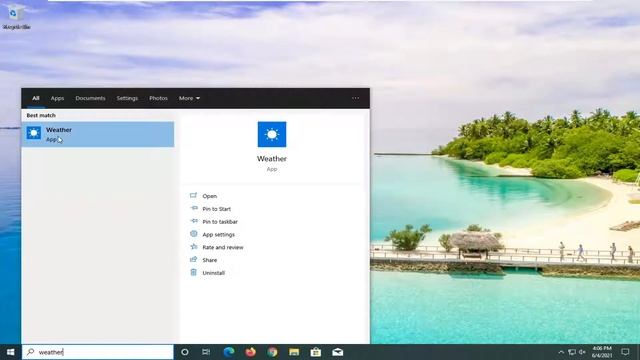Switch to the Apps search tab
Viewport: 640px width, 360px height.
point(57,98)
